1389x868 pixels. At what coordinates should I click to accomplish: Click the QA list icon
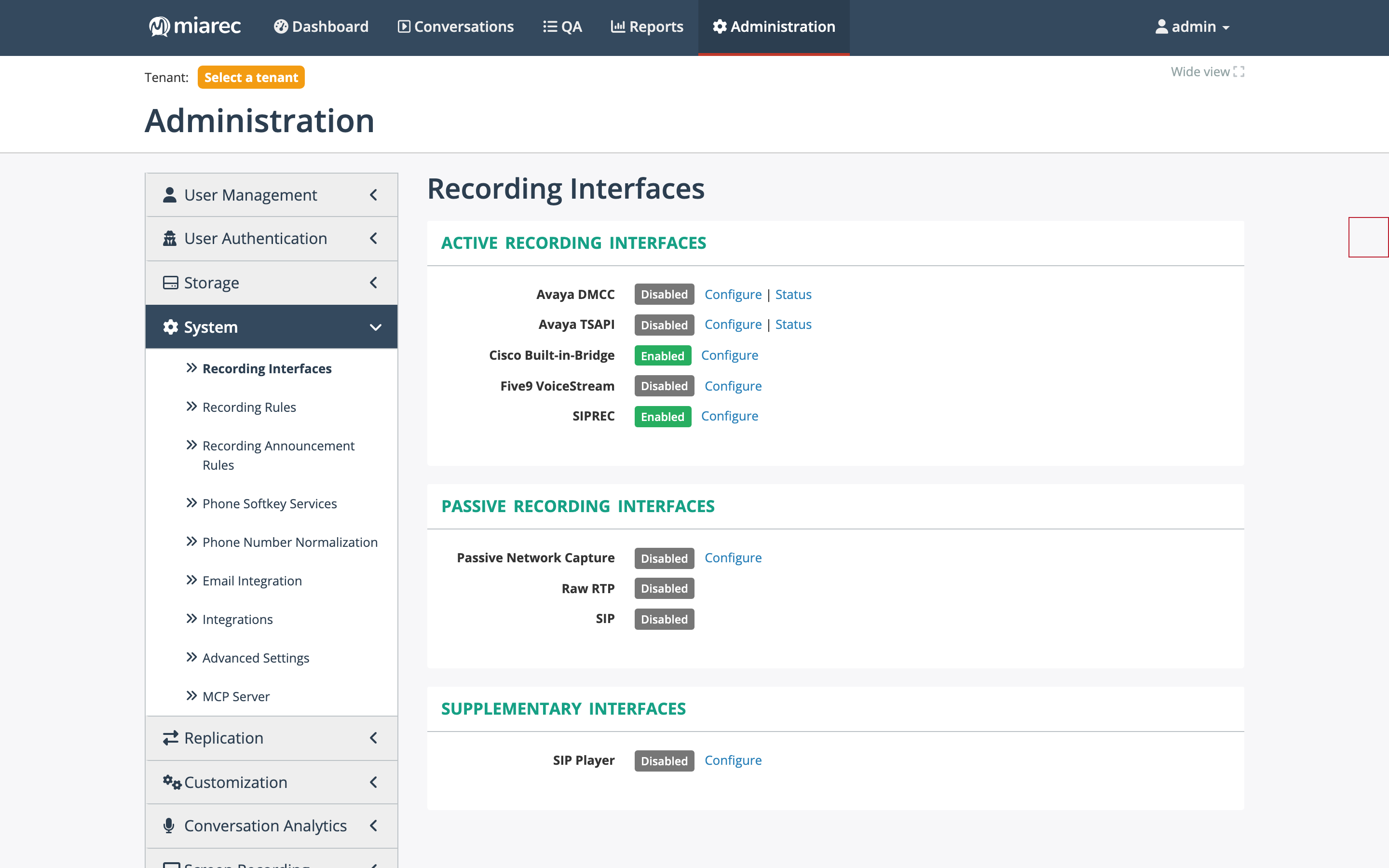coord(550,27)
